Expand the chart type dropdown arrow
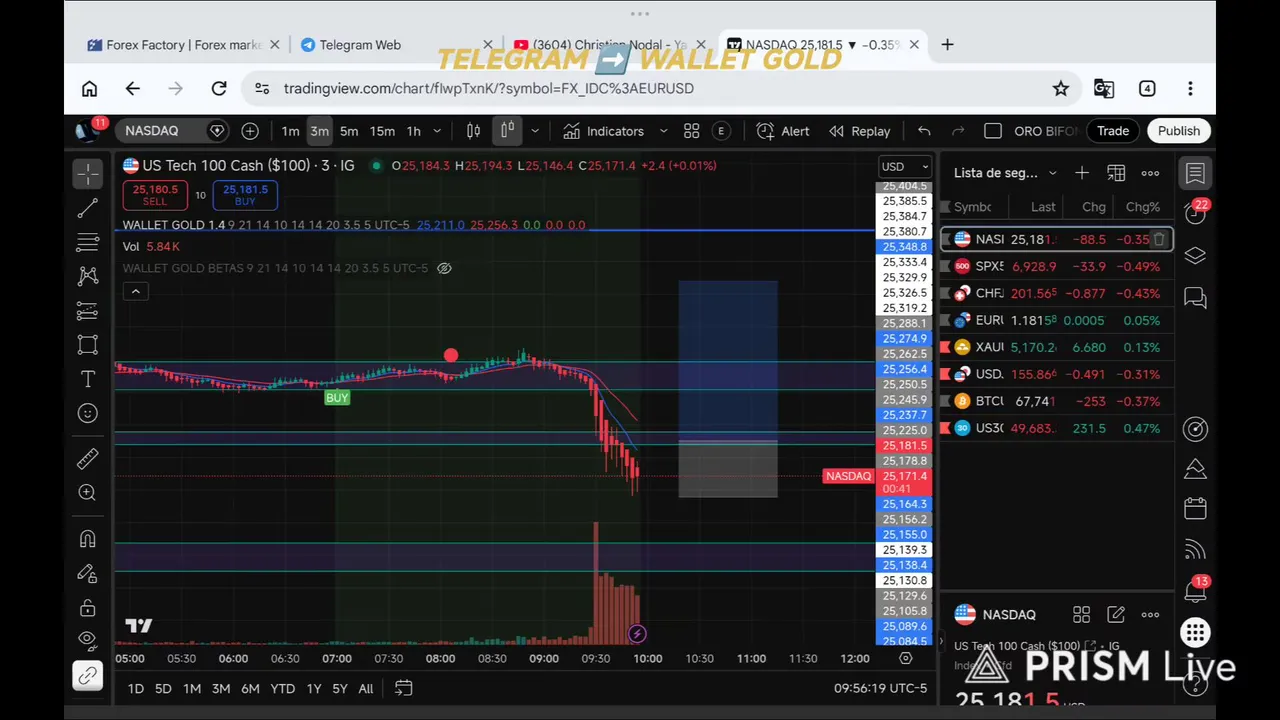Image resolution: width=1280 pixels, height=720 pixels. [534, 131]
